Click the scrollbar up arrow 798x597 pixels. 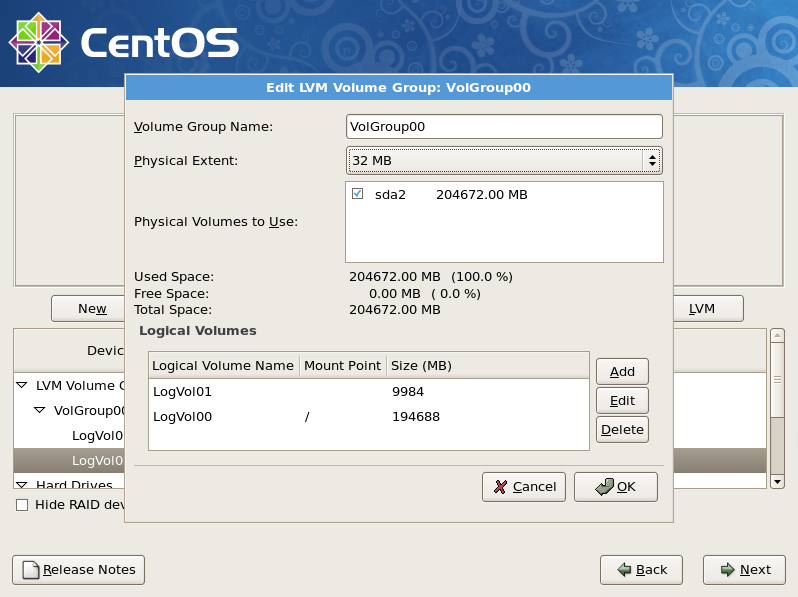[x=777, y=335]
